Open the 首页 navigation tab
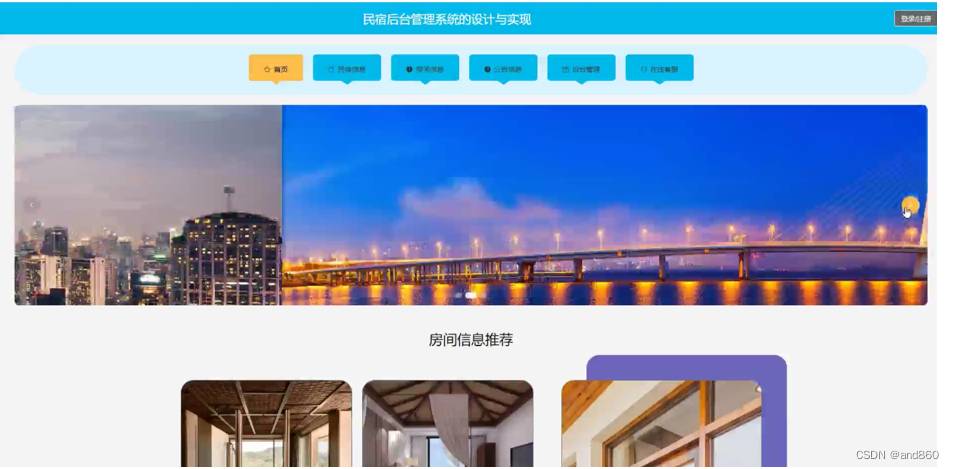The width and height of the screenshot is (954, 469). [x=276, y=68]
